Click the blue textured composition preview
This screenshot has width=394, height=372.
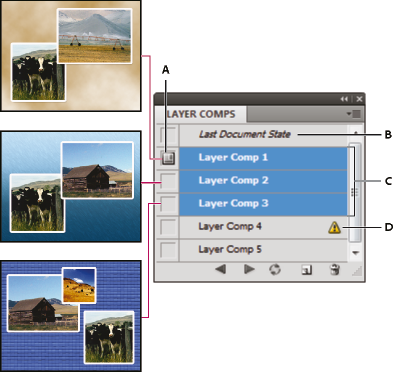[70, 316]
